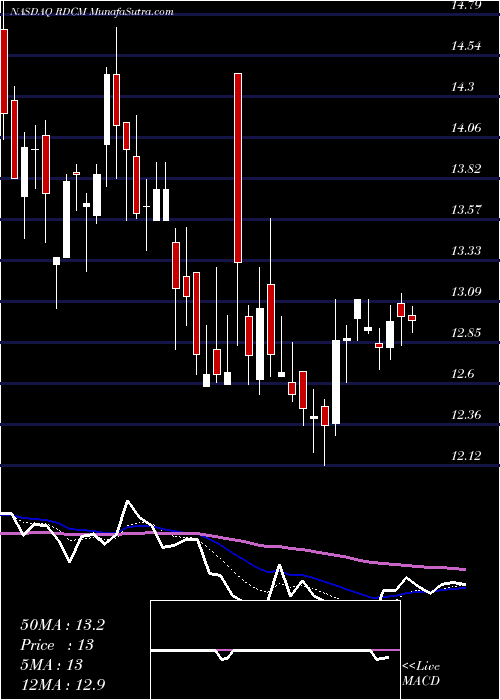Click the 14.54 price axis label
Viewport: 500px width, 700px height.
click(x=467, y=46)
